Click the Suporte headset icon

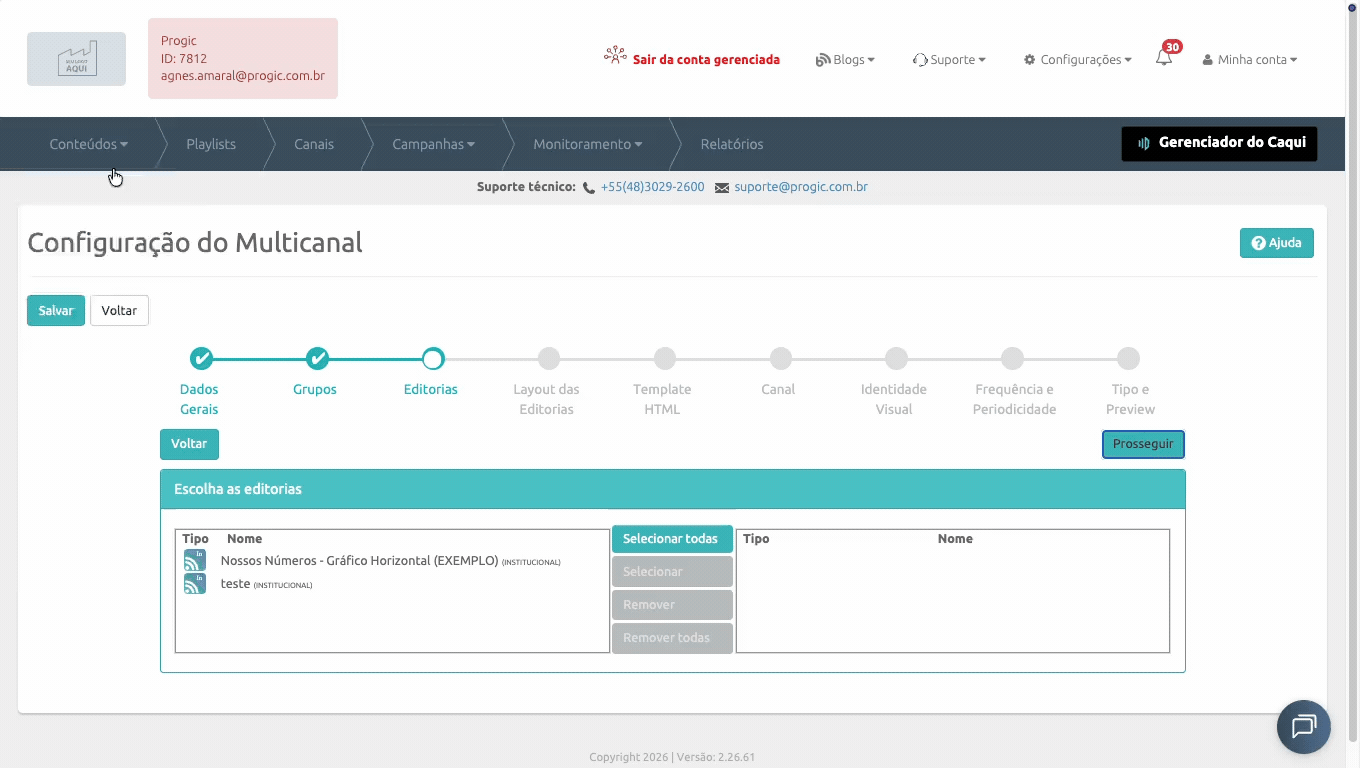[x=920, y=60]
